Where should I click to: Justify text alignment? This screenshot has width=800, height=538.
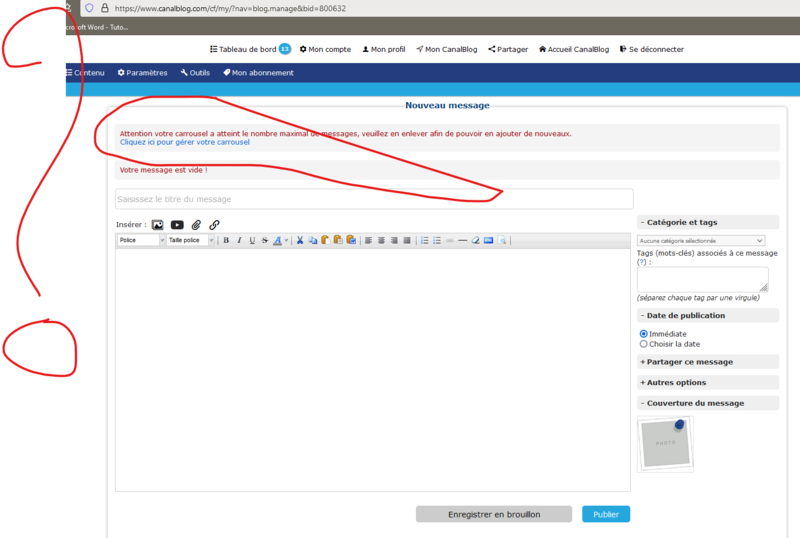click(x=407, y=240)
